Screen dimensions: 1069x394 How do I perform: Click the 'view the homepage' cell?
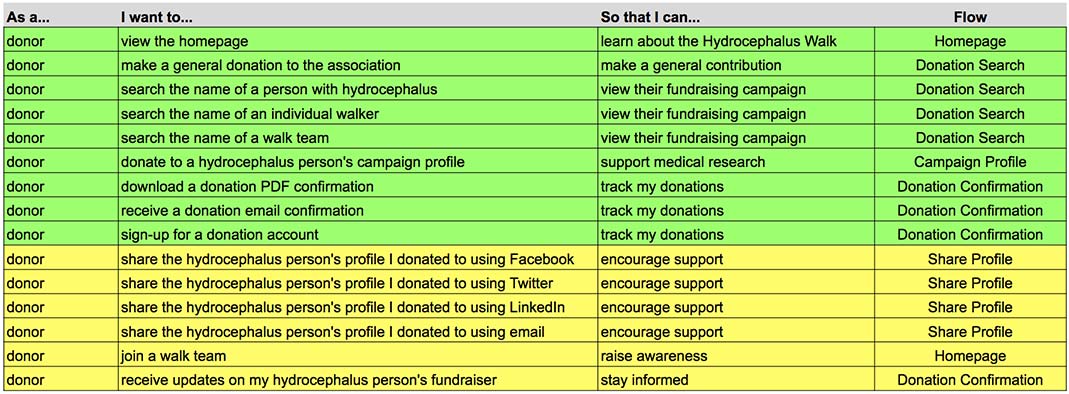click(x=358, y=41)
